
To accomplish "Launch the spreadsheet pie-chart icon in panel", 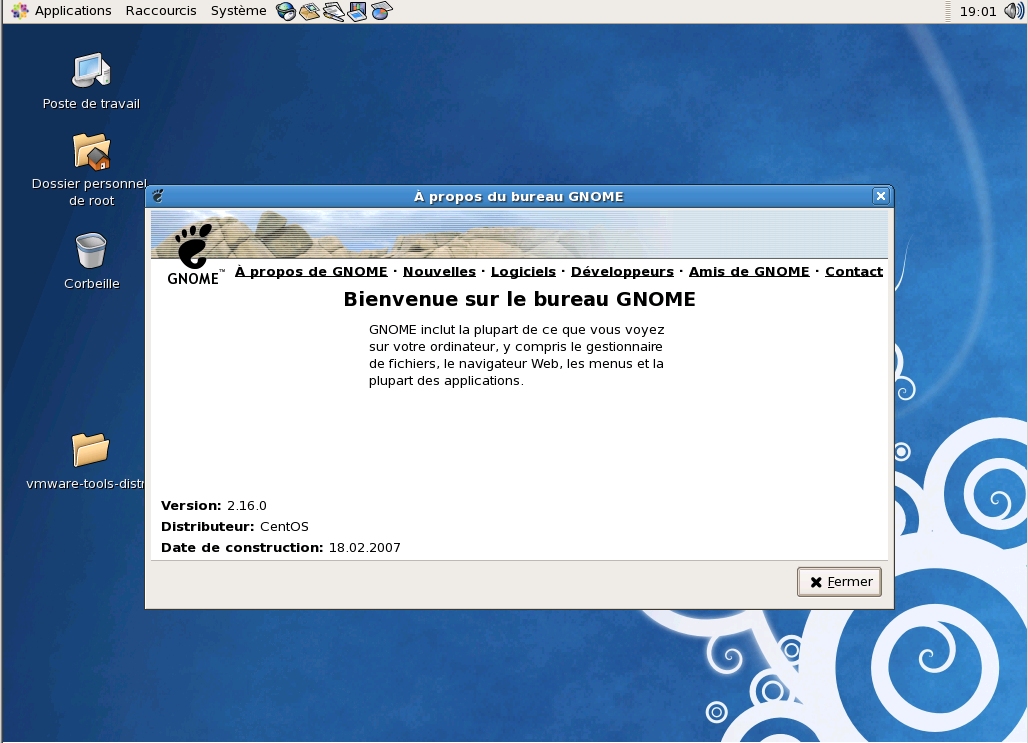I will pyautogui.click(x=382, y=11).
